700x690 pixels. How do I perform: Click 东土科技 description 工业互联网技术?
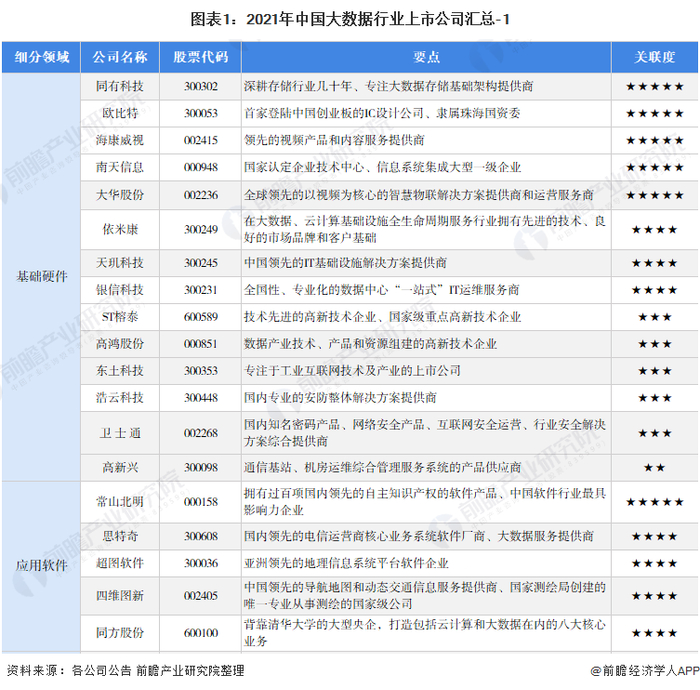tap(352, 371)
